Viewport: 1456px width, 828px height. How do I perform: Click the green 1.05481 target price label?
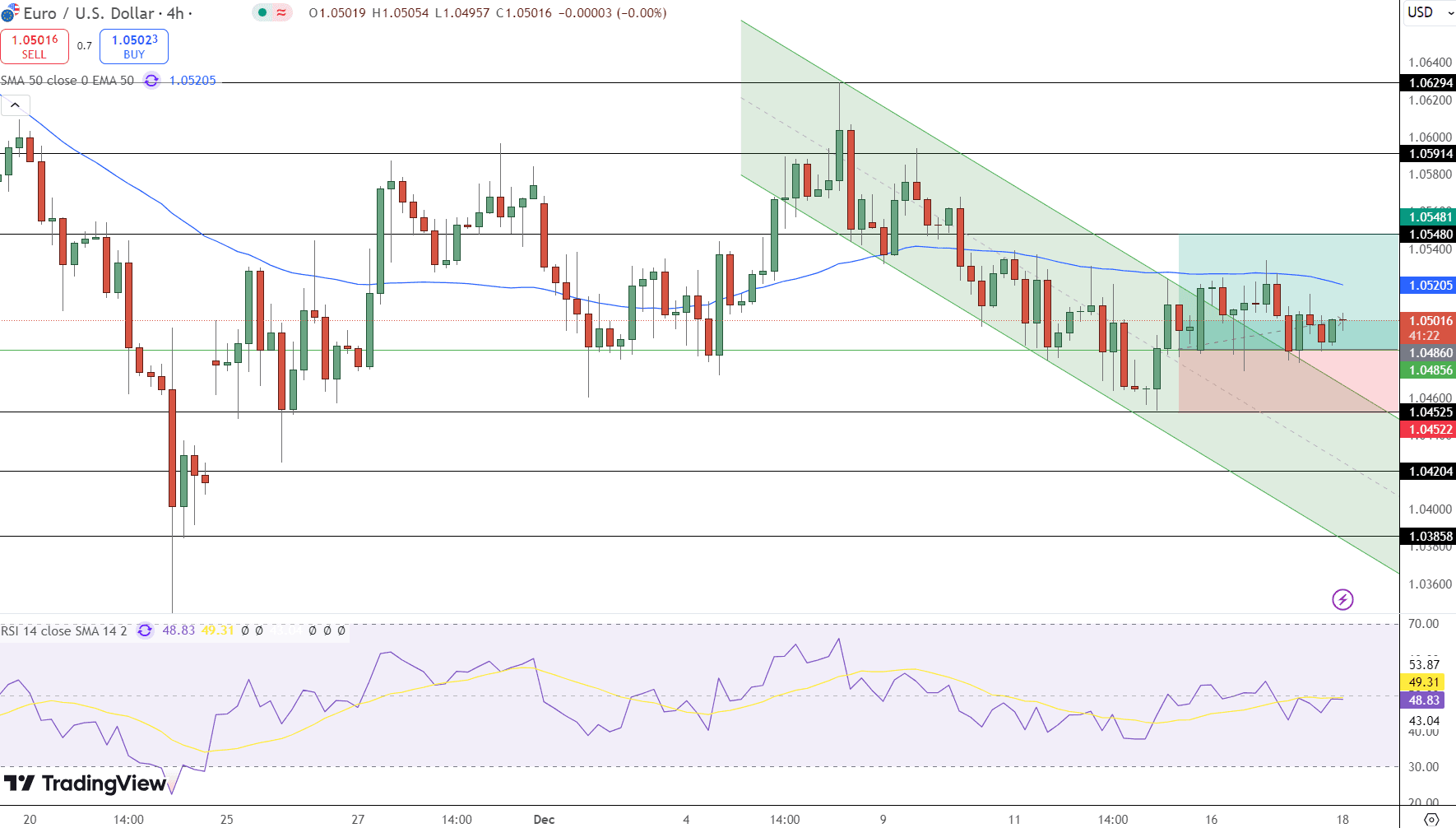coord(1428,217)
